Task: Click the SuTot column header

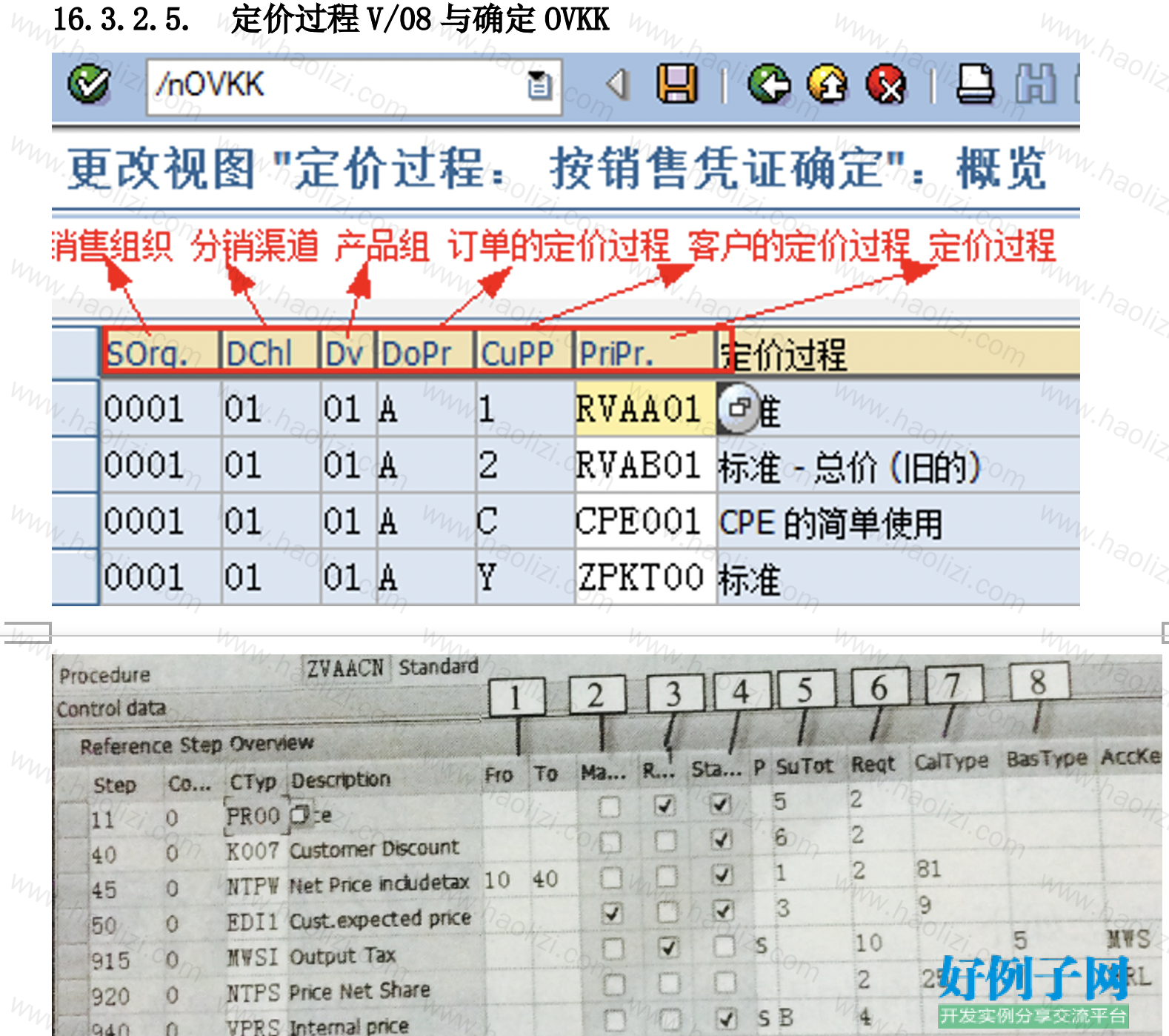Action: tap(805, 766)
